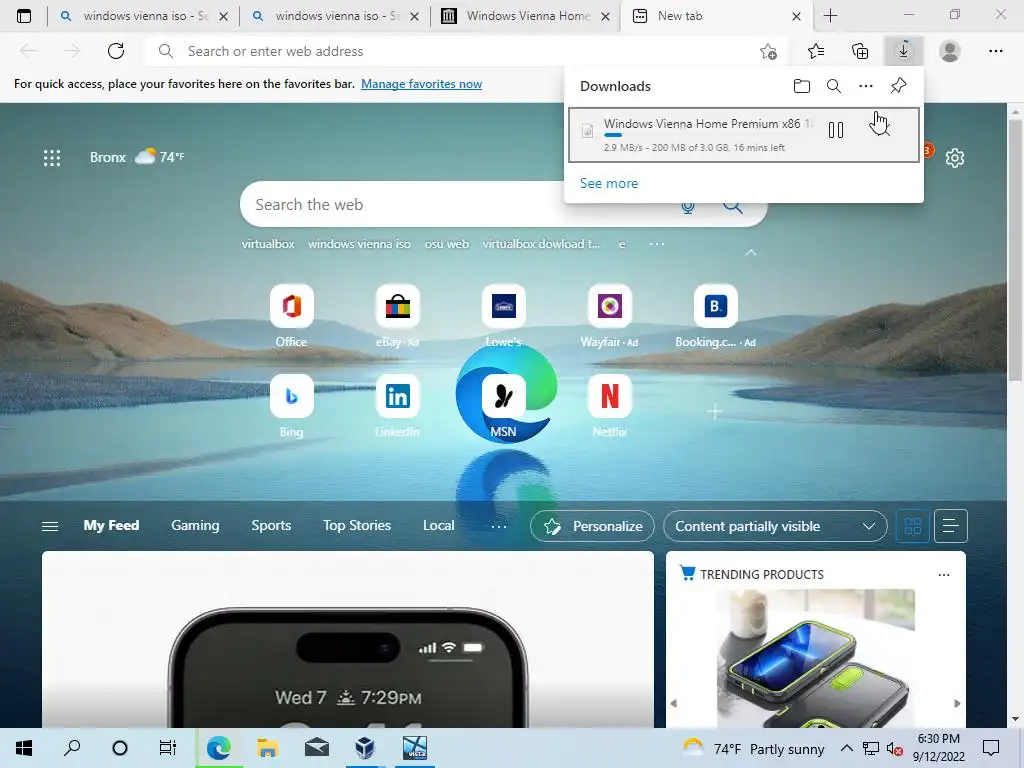Pause the Windows Vienna download
The height and width of the screenshot is (768, 1024).
tap(836, 130)
